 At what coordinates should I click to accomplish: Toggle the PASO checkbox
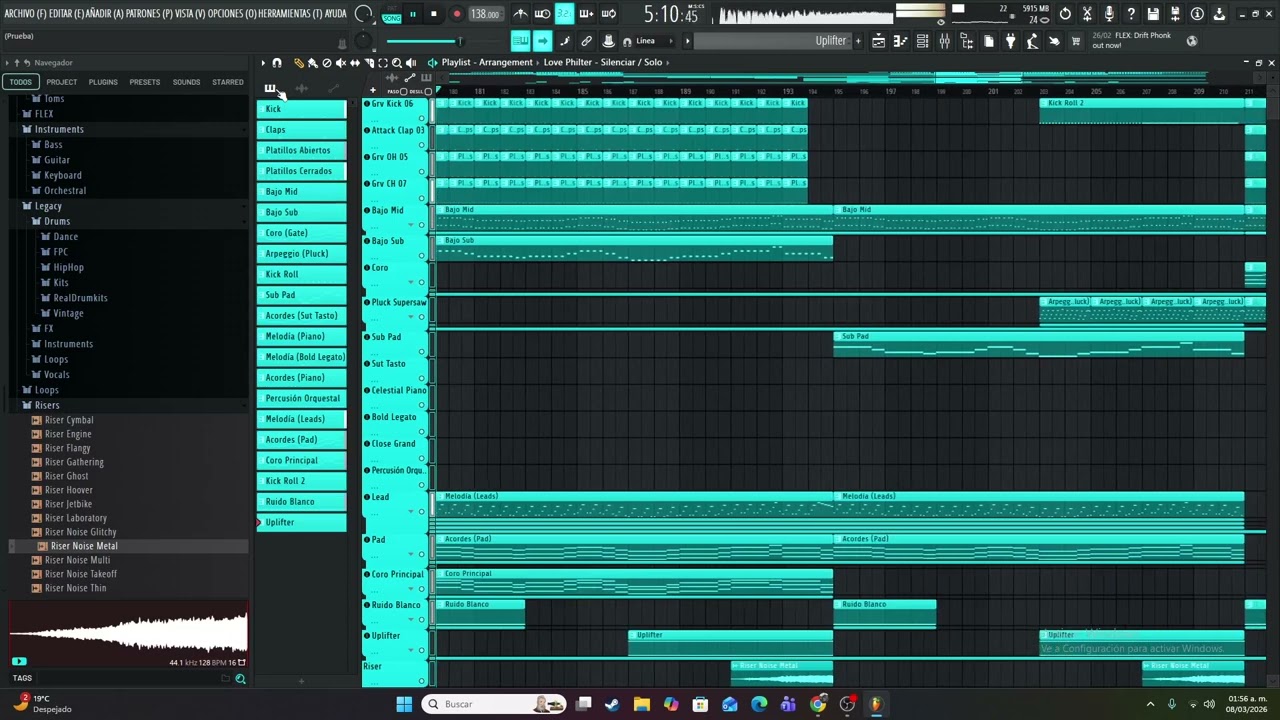coord(403,92)
